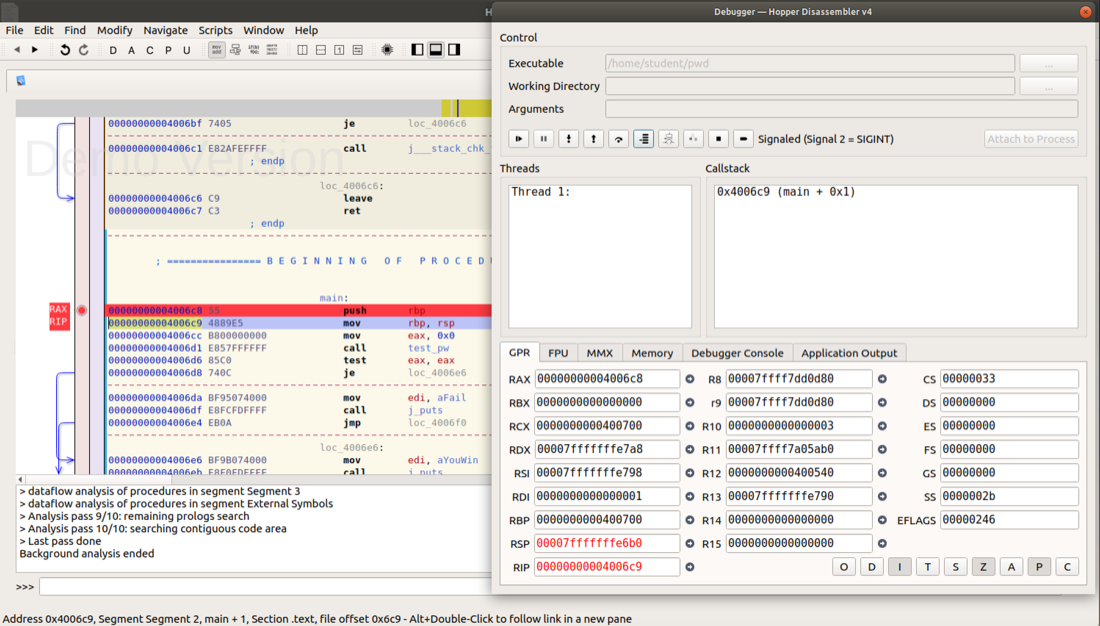Click the arrow next to RAX register

(690, 379)
